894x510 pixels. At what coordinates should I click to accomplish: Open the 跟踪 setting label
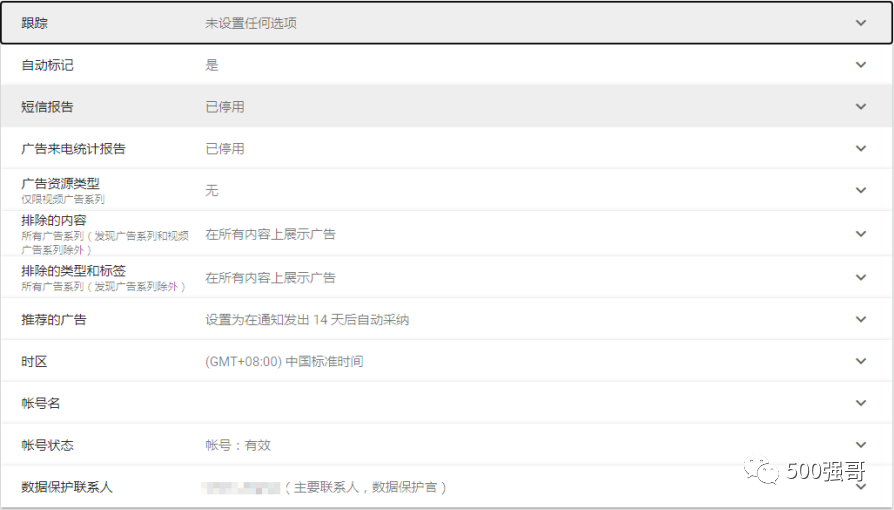pyautogui.click(x=34, y=23)
